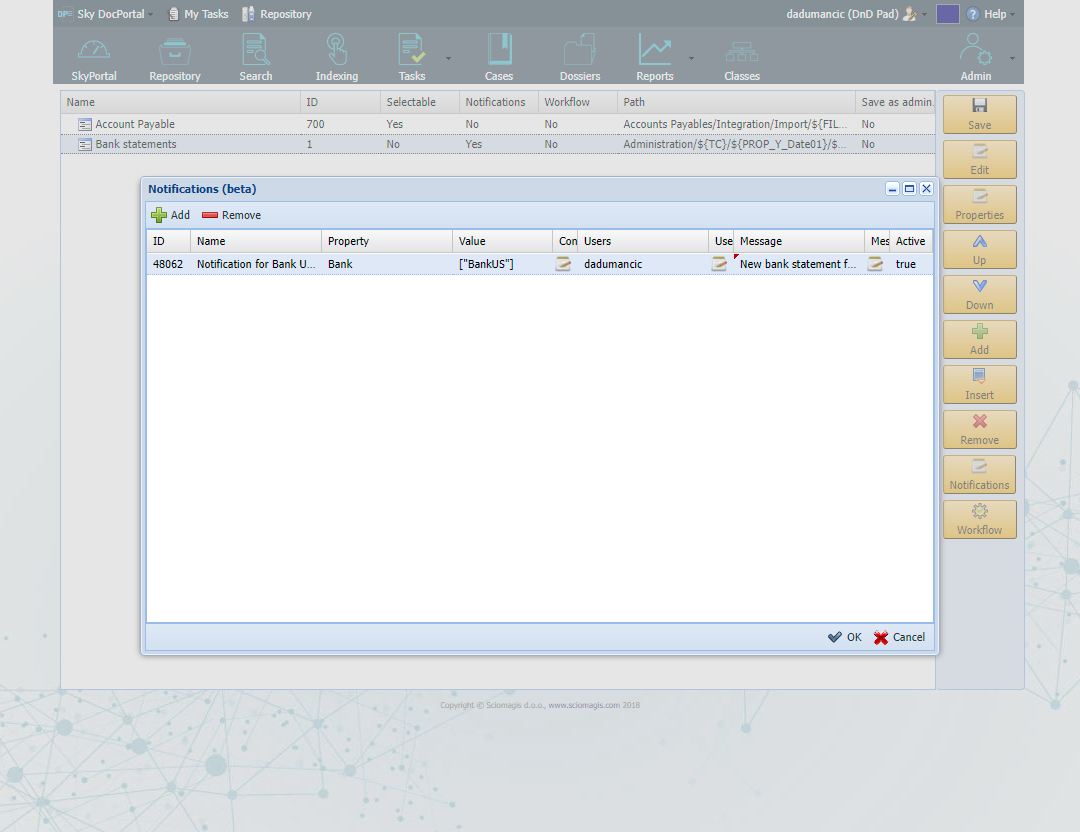Open the SkyPortal dashboard icon
This screenshot has height=832, width=1080.
click(x=94, y=56)
